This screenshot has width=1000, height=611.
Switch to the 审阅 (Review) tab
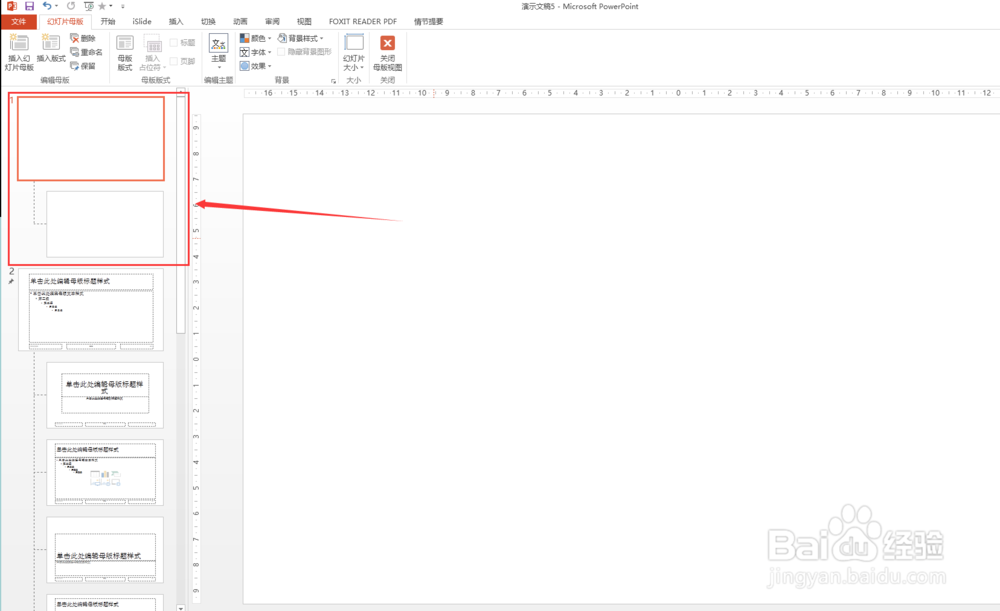click(x=272, y=21)
